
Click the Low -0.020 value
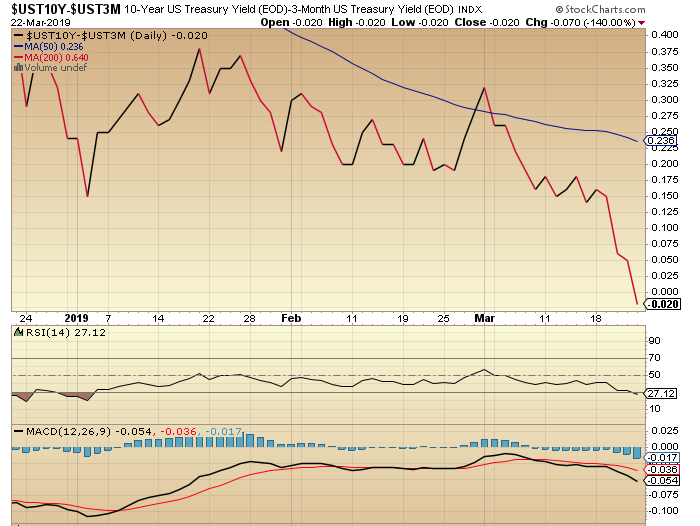[x=420, y=22]
